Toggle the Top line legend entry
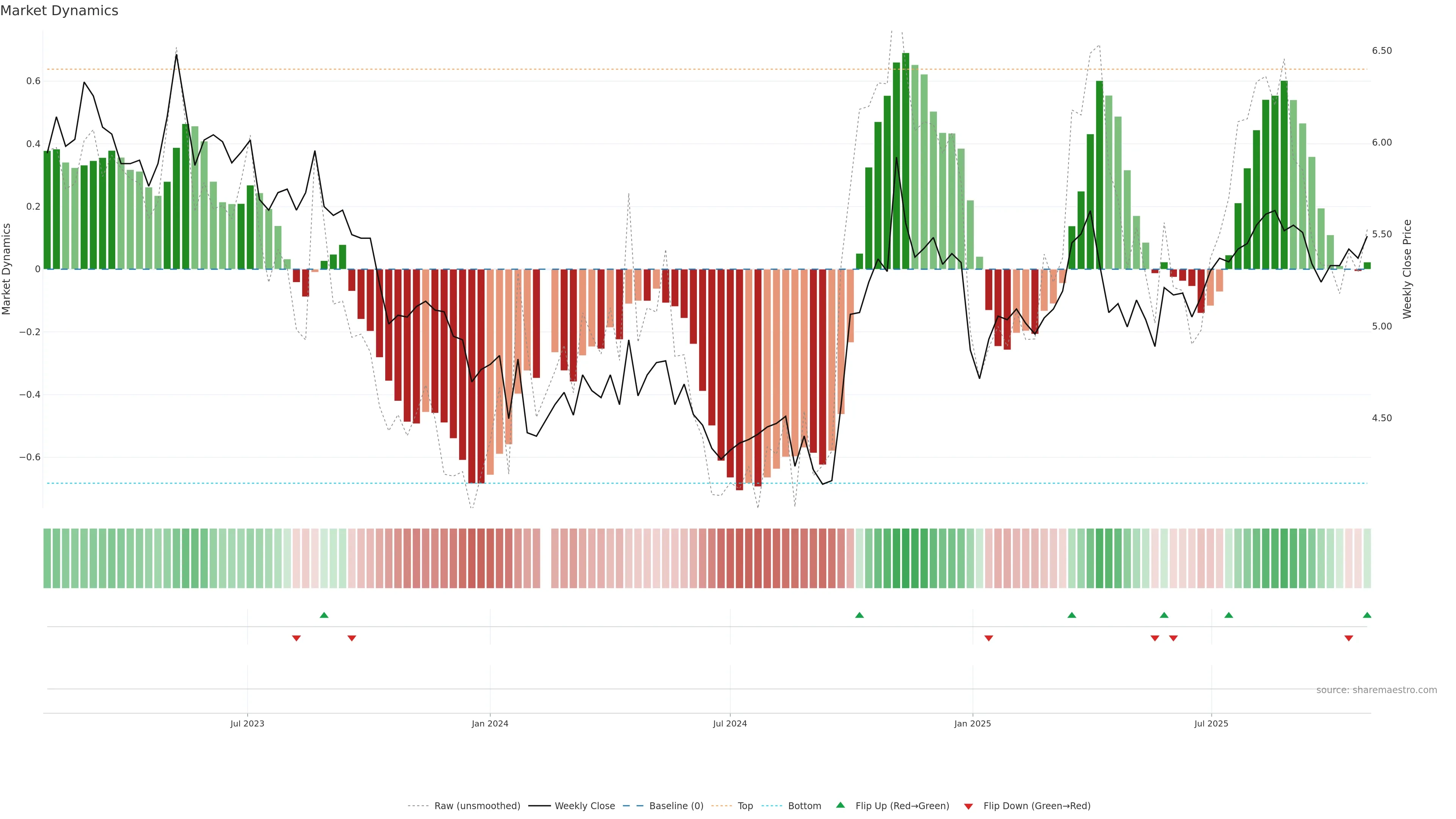 point(745,806)
